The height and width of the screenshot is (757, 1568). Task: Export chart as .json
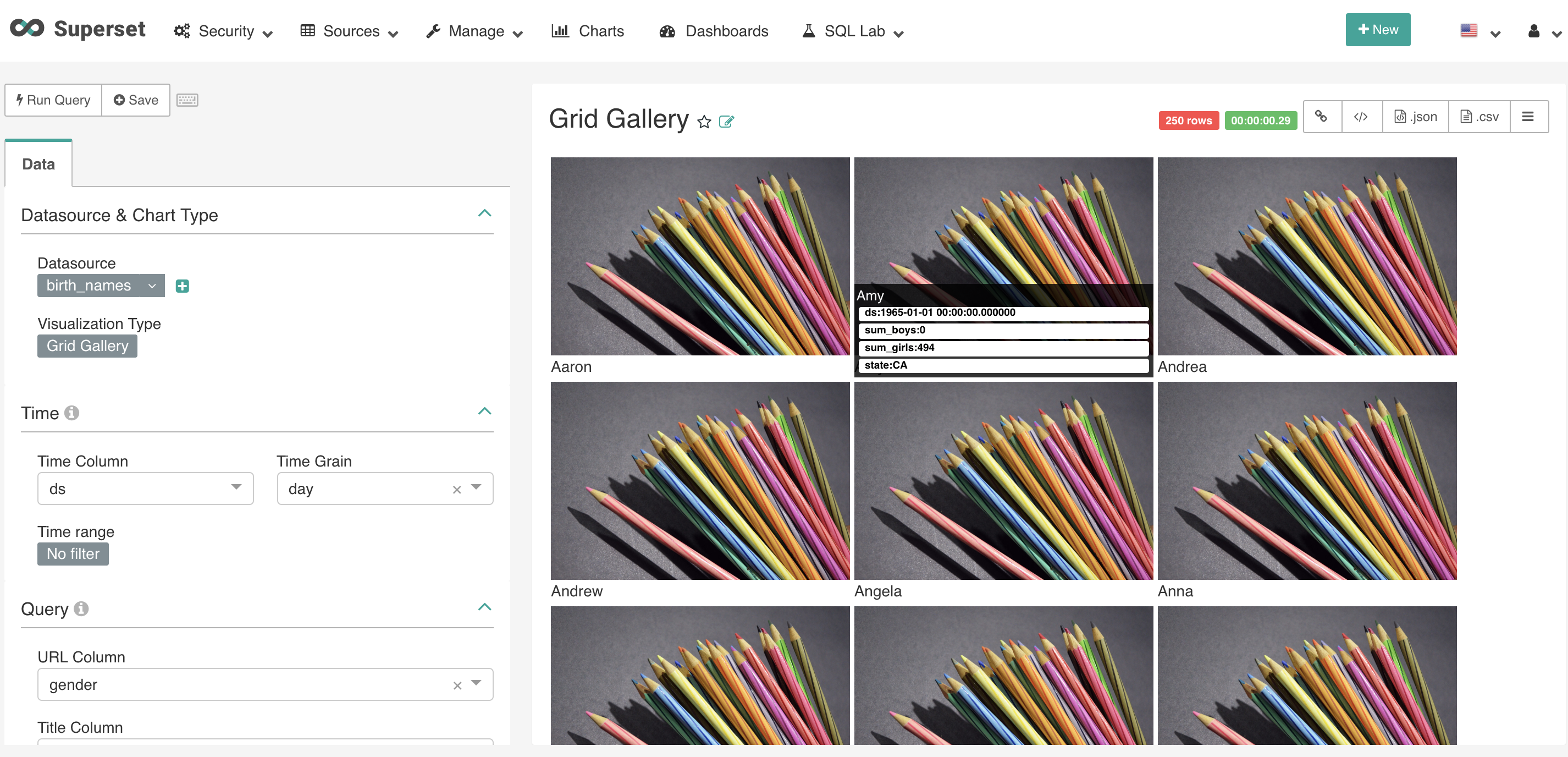click(x=1415, y=116)
